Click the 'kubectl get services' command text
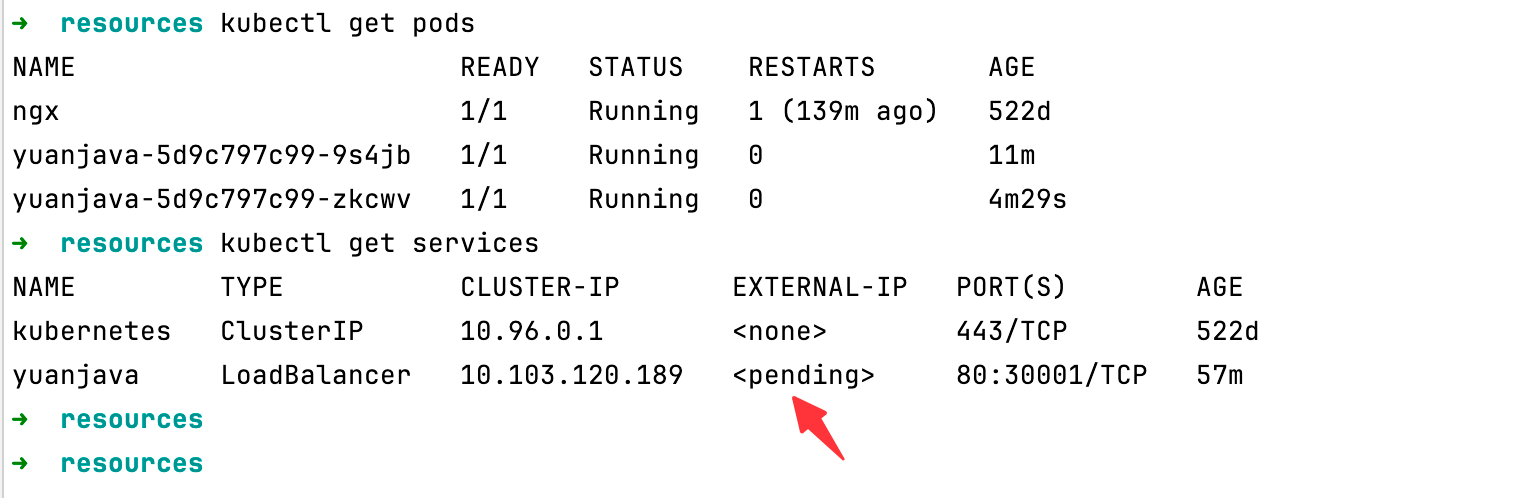 [380, 244]
